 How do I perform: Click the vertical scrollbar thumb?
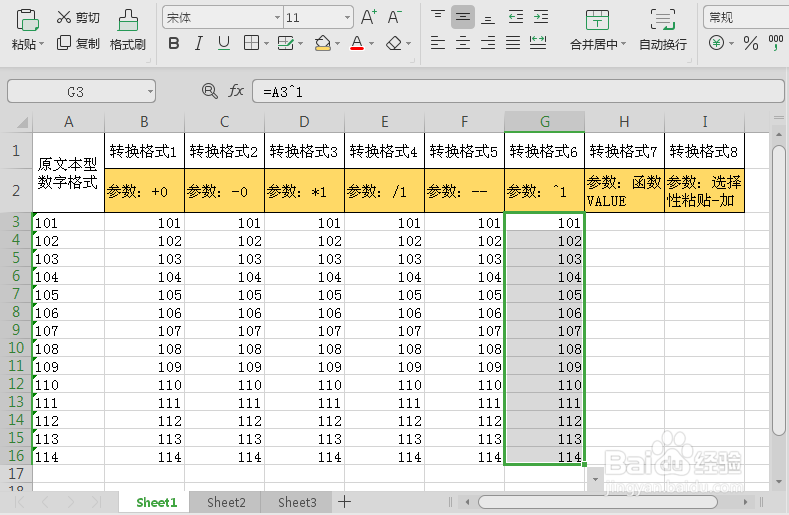(778, 290)
